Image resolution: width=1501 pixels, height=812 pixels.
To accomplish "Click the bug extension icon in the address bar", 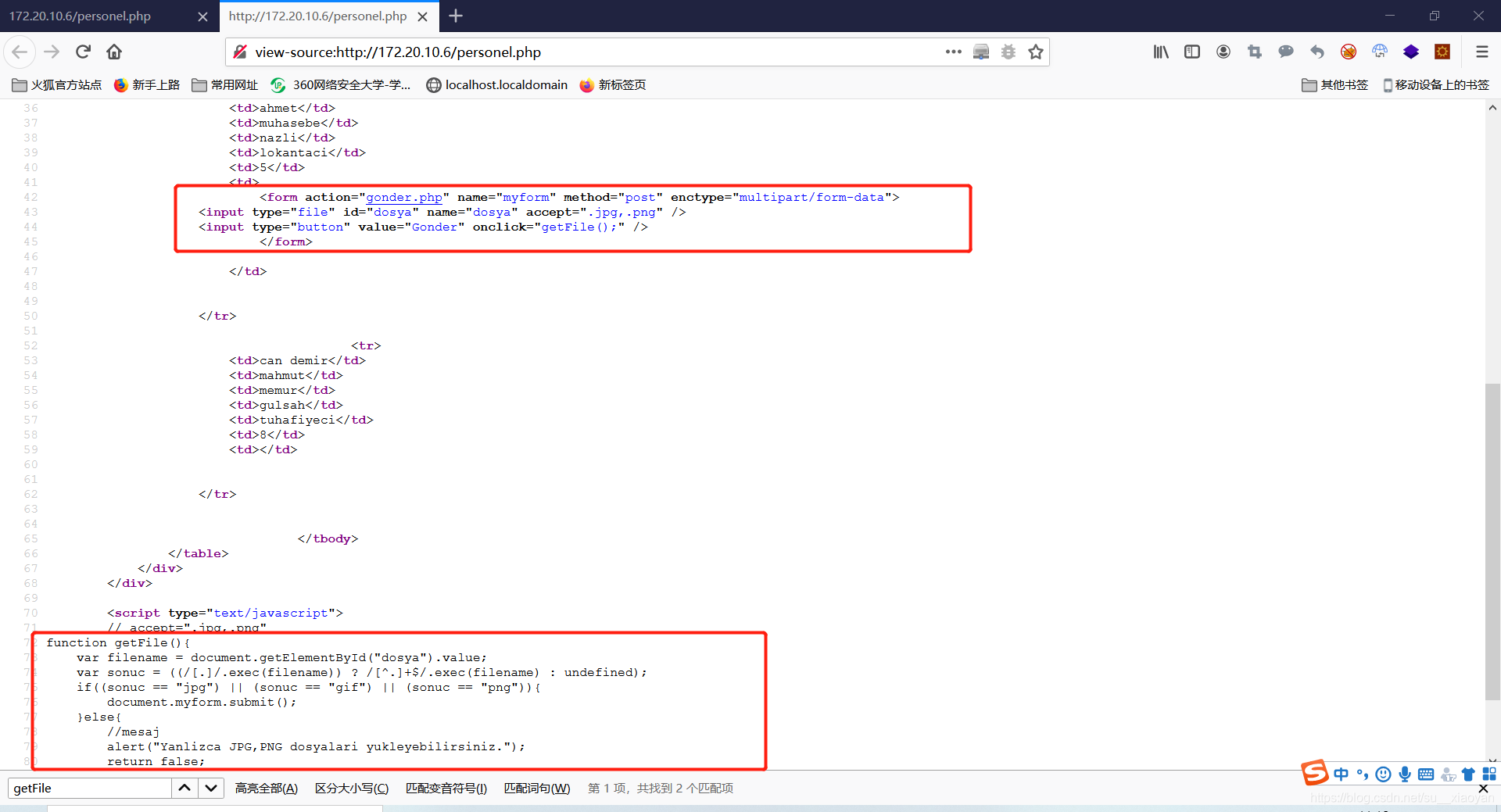I will point(1008,52).
